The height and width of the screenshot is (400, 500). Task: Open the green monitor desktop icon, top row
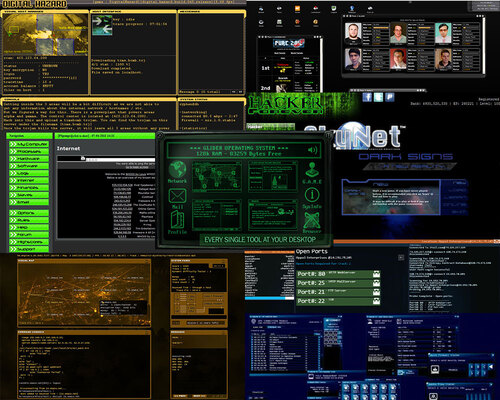[334, 9]
